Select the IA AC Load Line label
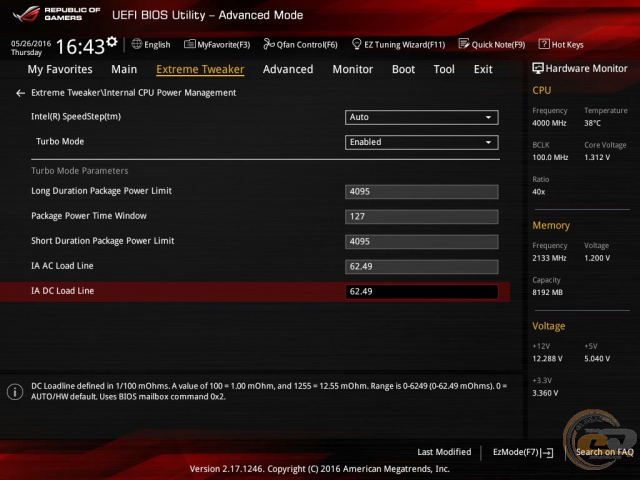640x480 pixels. coord(62,266)
